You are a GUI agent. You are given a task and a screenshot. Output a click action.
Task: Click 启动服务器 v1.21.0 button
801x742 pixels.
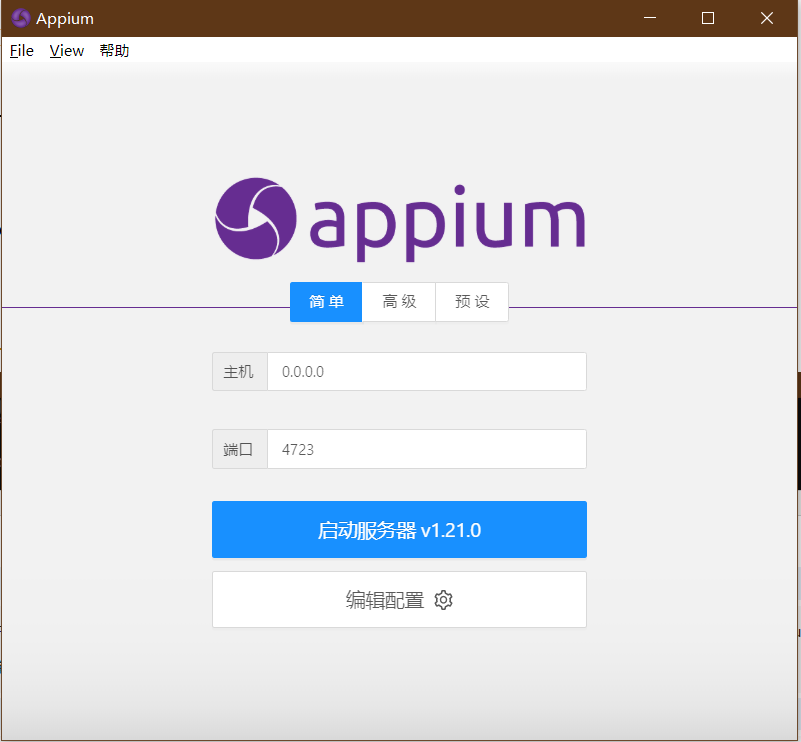point(399,530)
